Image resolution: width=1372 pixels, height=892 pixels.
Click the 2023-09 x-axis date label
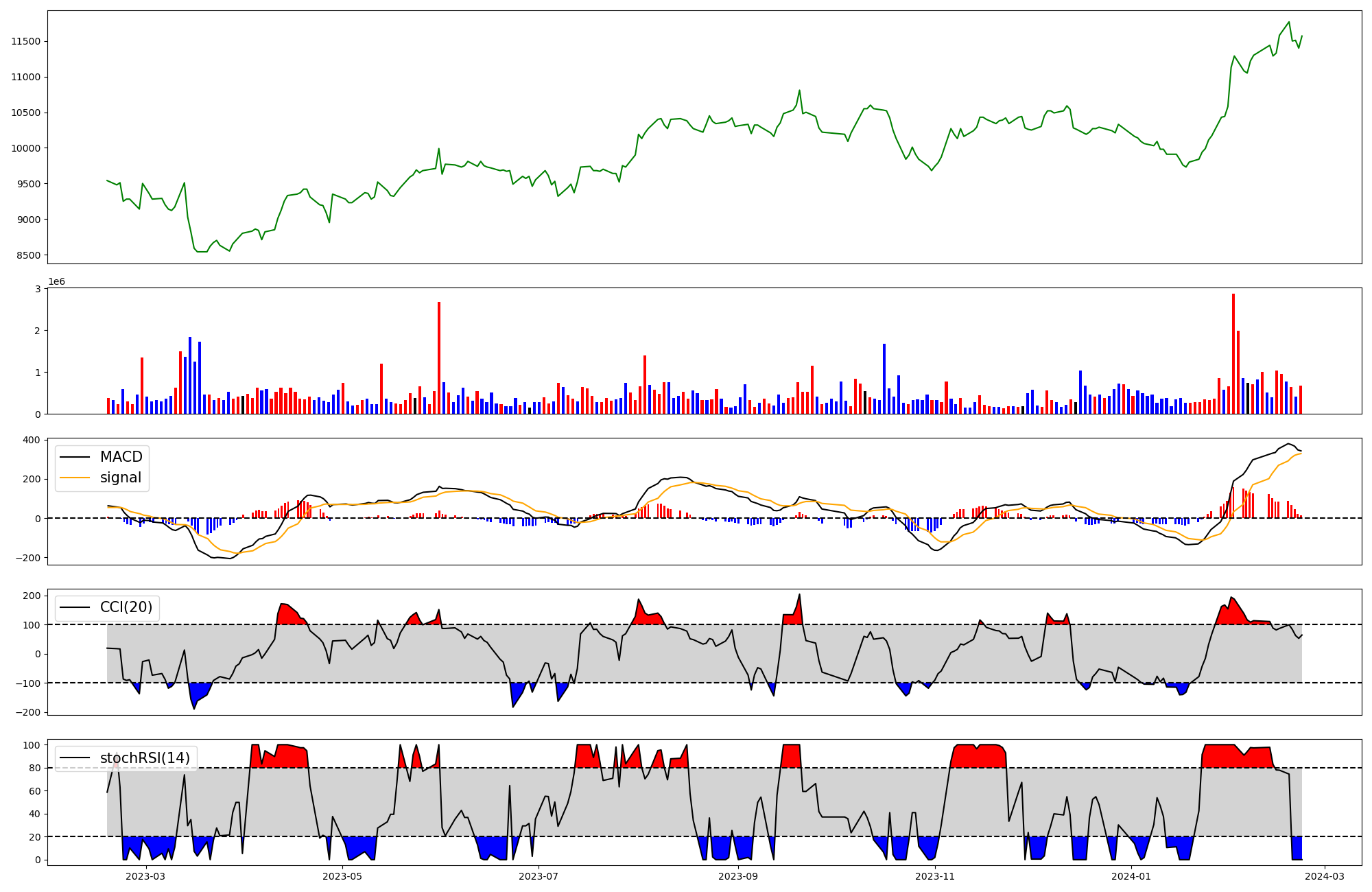[x=738, y=876]
